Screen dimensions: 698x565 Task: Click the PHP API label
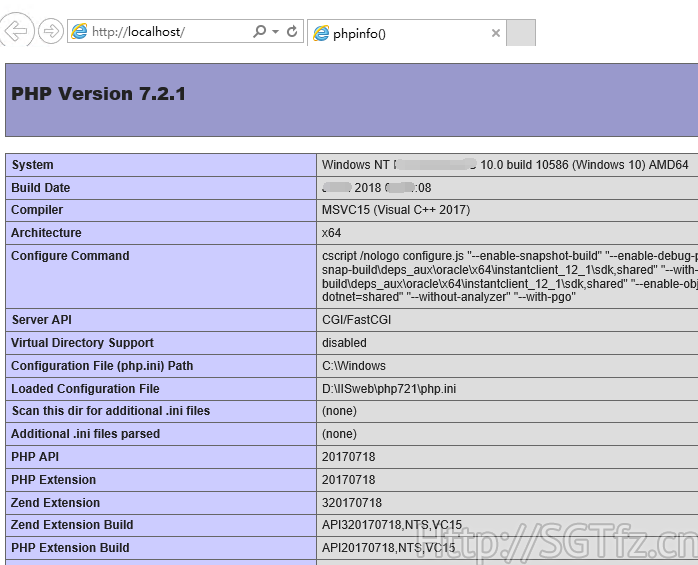click(x=35, y=457)
